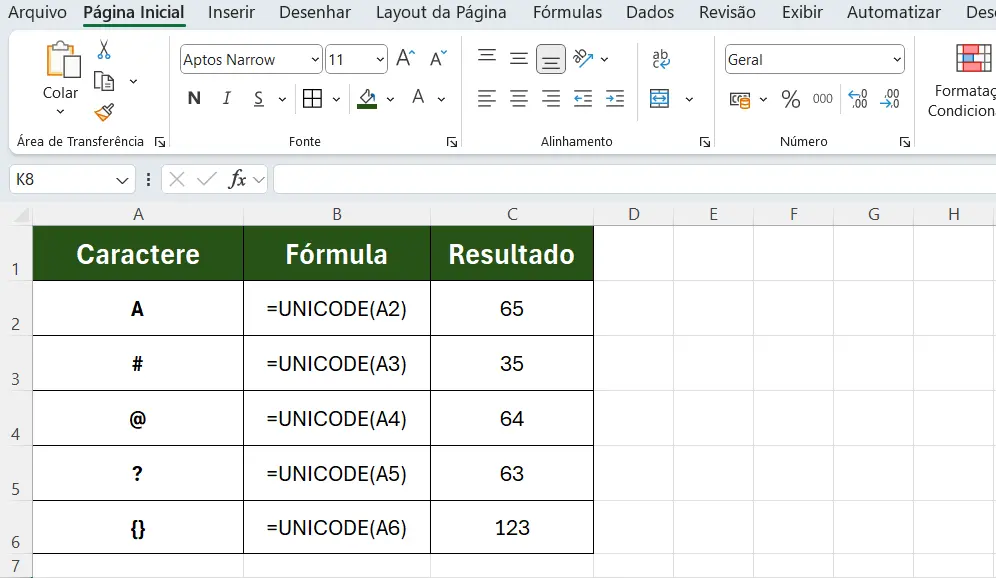Click the Increase Indent icon
996x578 pixels.
pos(615,98)
